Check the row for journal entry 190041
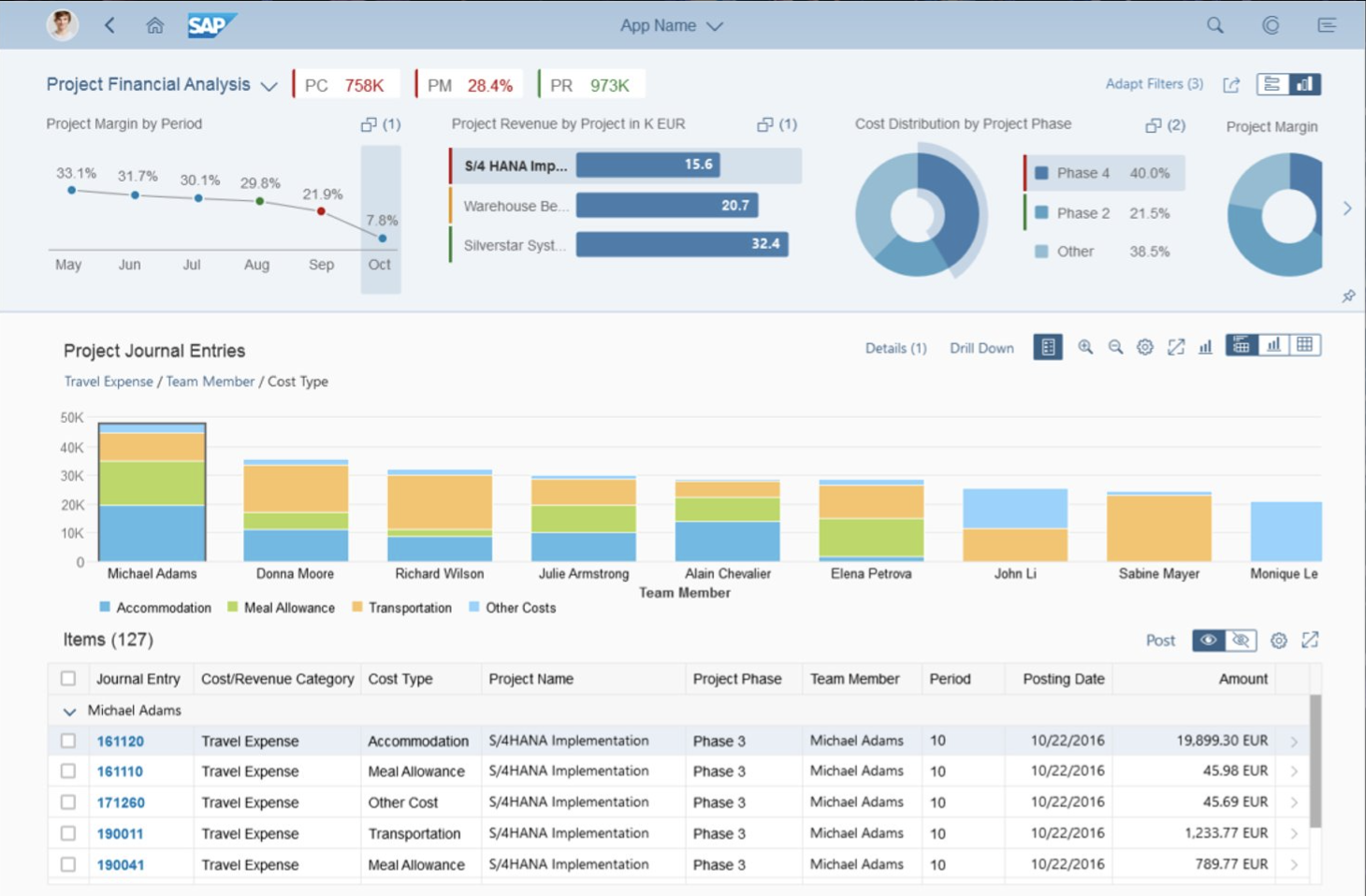This screenshot has width=1366, height=896. pos(68,864)
